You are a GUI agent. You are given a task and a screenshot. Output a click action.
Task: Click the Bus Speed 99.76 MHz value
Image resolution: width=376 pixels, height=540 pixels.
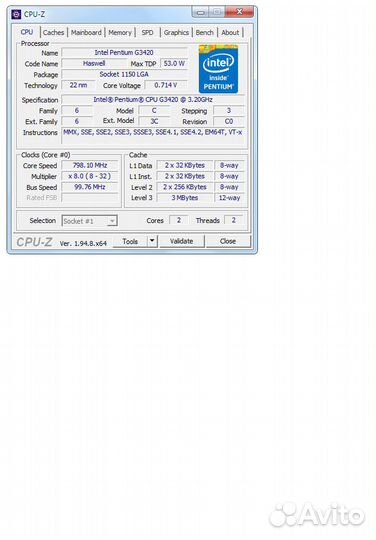(x=90, y=187)
